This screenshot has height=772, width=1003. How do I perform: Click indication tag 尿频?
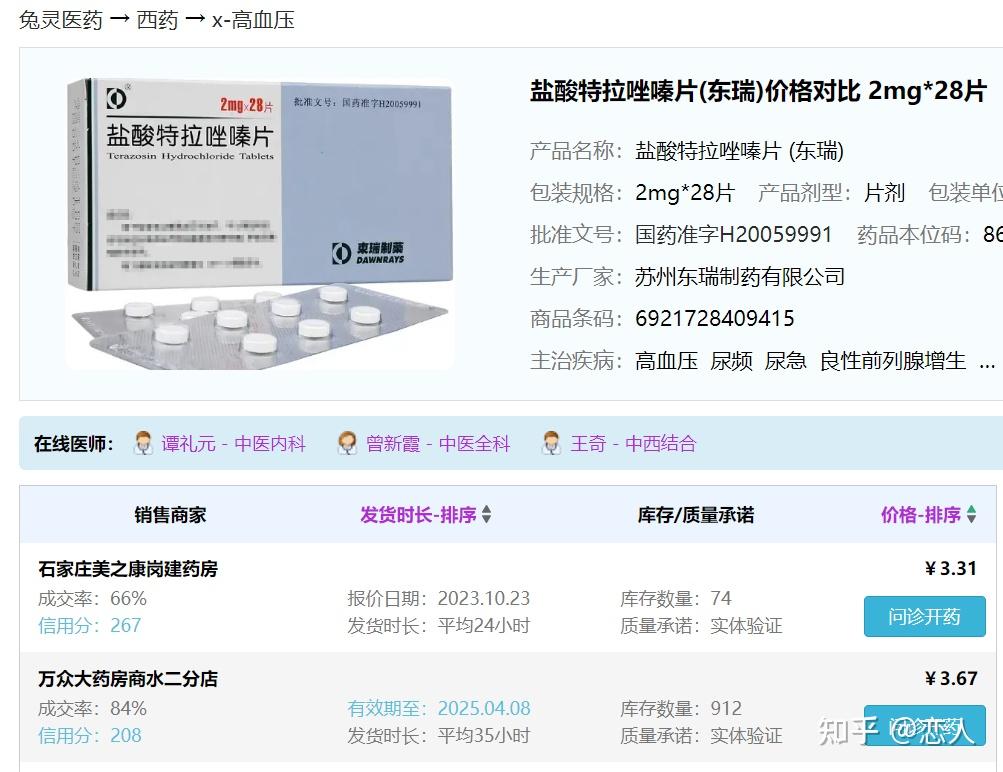point(731,361)
